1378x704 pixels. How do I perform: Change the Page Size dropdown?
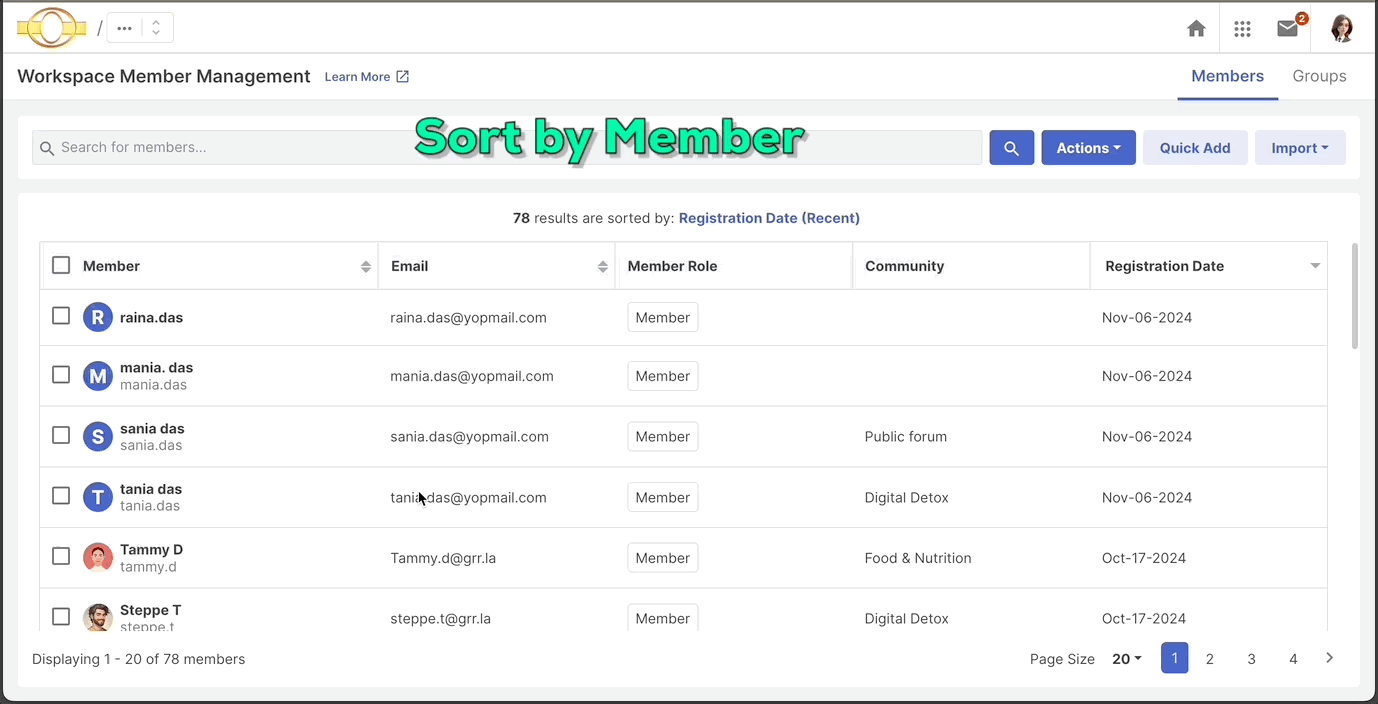click(x=1127, y=659)
